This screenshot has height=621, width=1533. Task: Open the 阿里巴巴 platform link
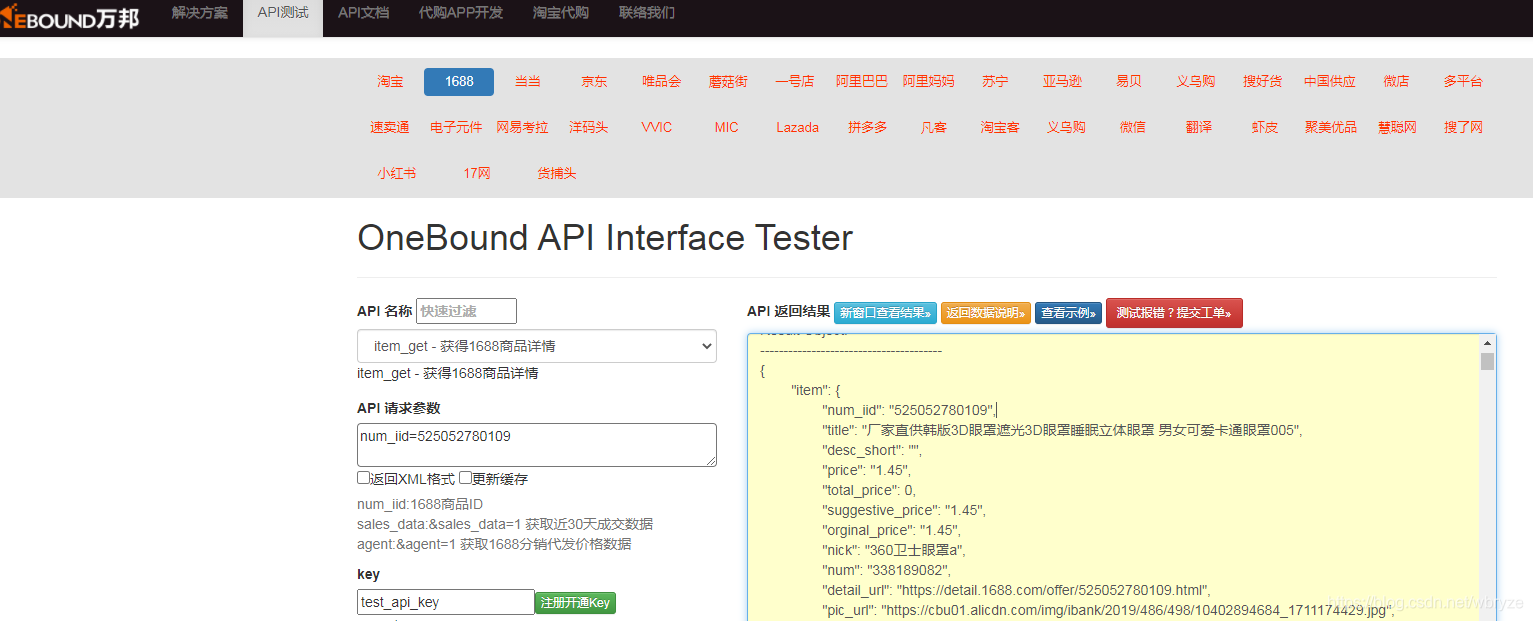862,82
